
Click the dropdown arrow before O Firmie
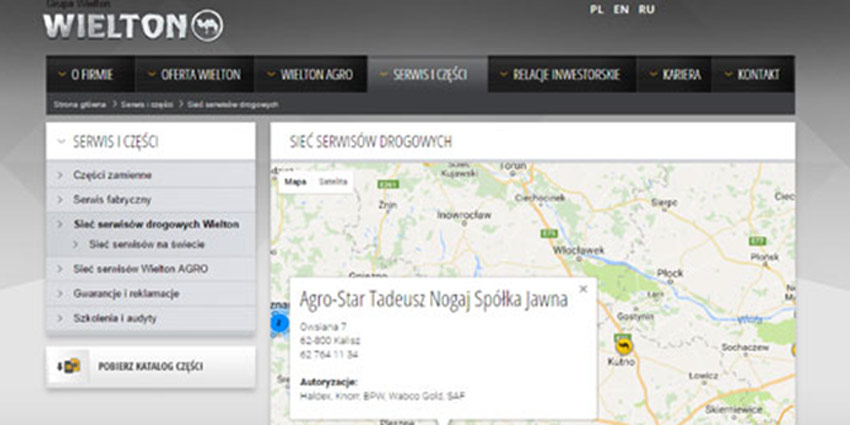click(x=62, y=74)
